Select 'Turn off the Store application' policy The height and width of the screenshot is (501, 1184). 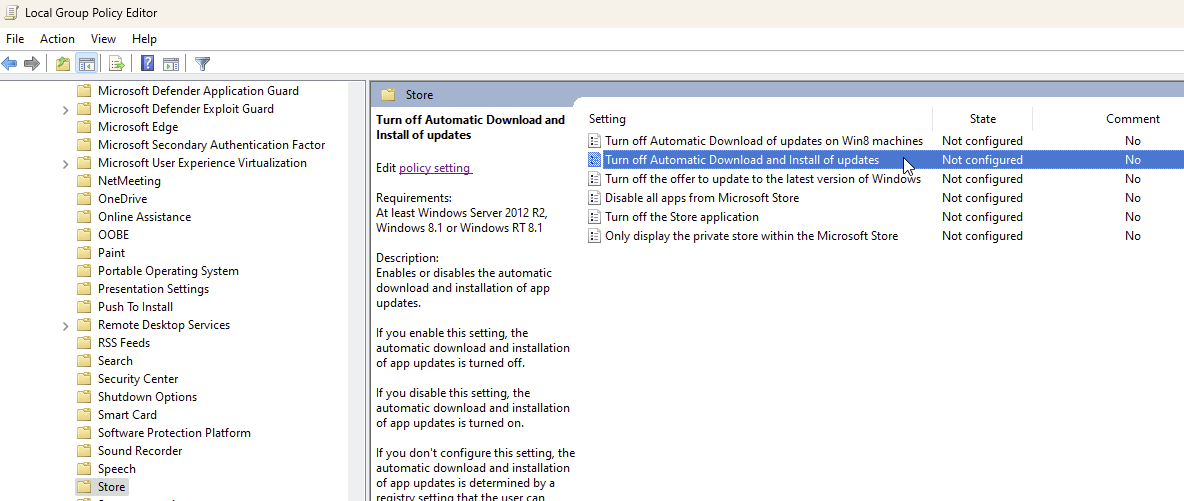(x=681, y=217)
